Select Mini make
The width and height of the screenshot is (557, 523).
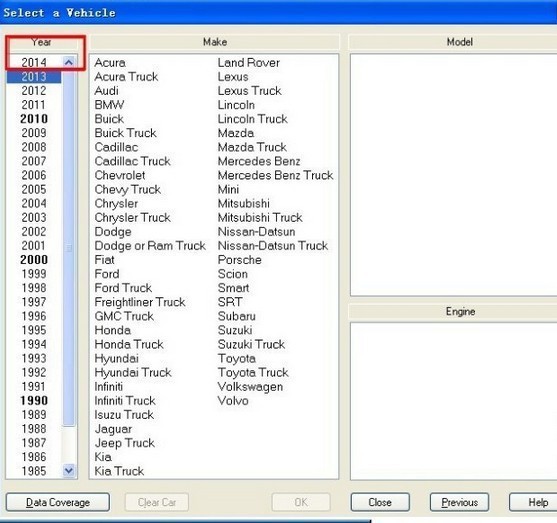click(228, 189)
